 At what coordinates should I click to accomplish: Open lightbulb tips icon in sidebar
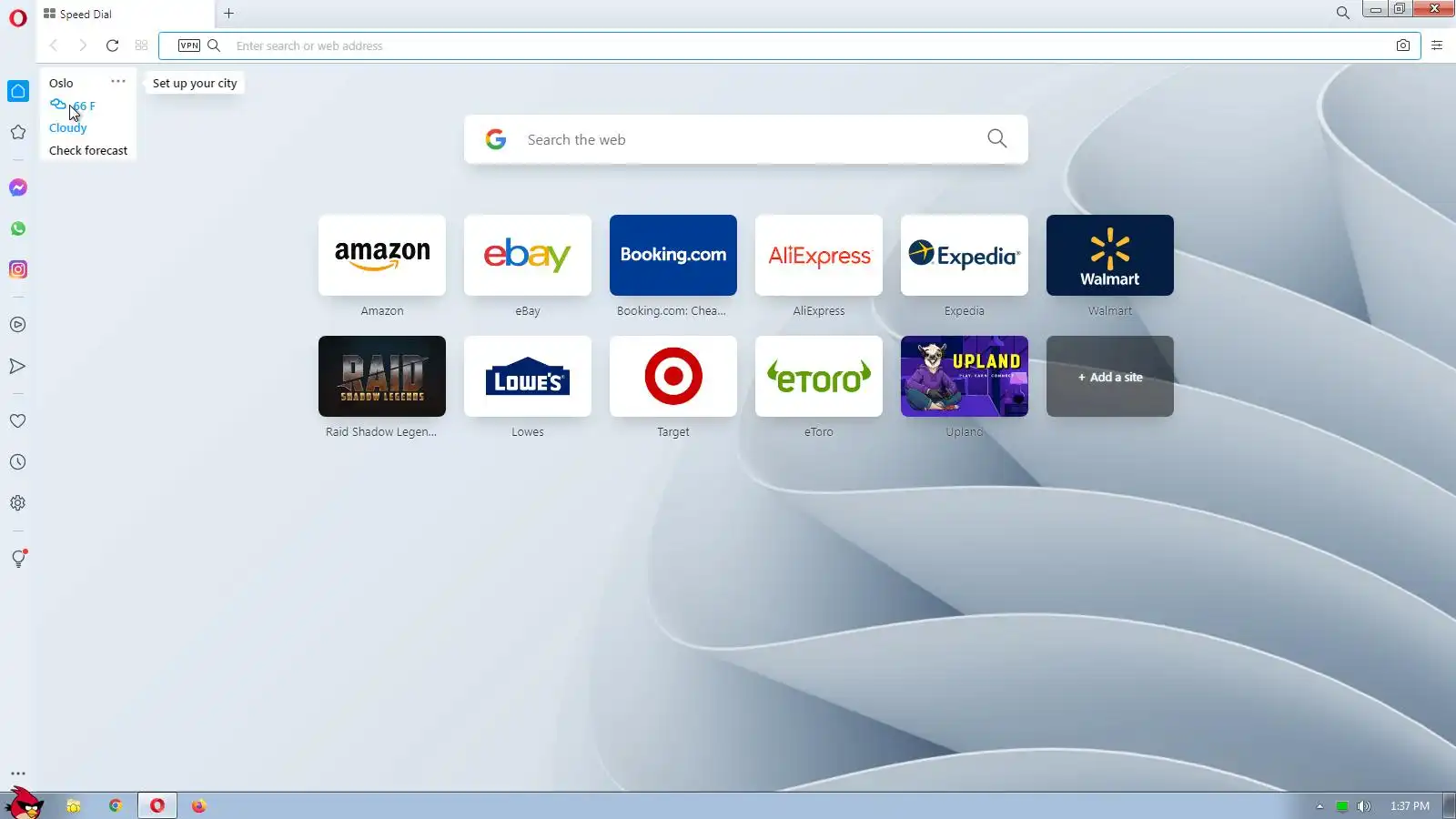[18, 559]
